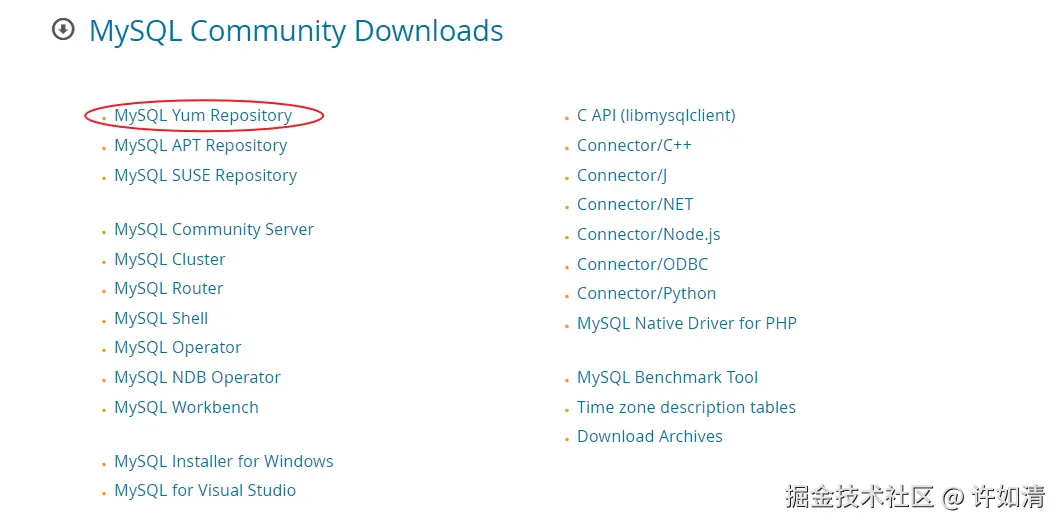
Task: Select the Connector/J link
Action: [x=622, y=176]
